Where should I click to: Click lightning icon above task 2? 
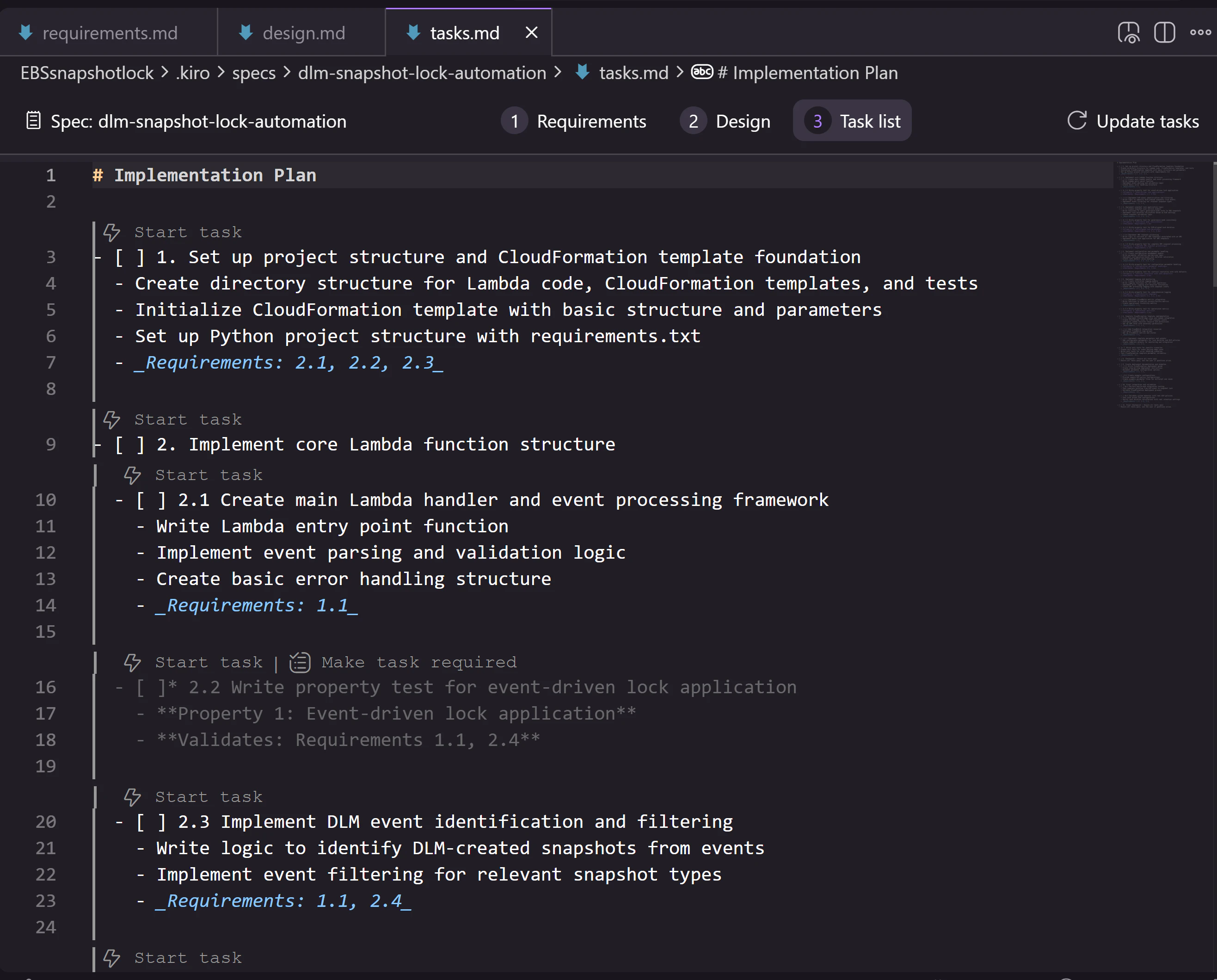click(111, 419)
